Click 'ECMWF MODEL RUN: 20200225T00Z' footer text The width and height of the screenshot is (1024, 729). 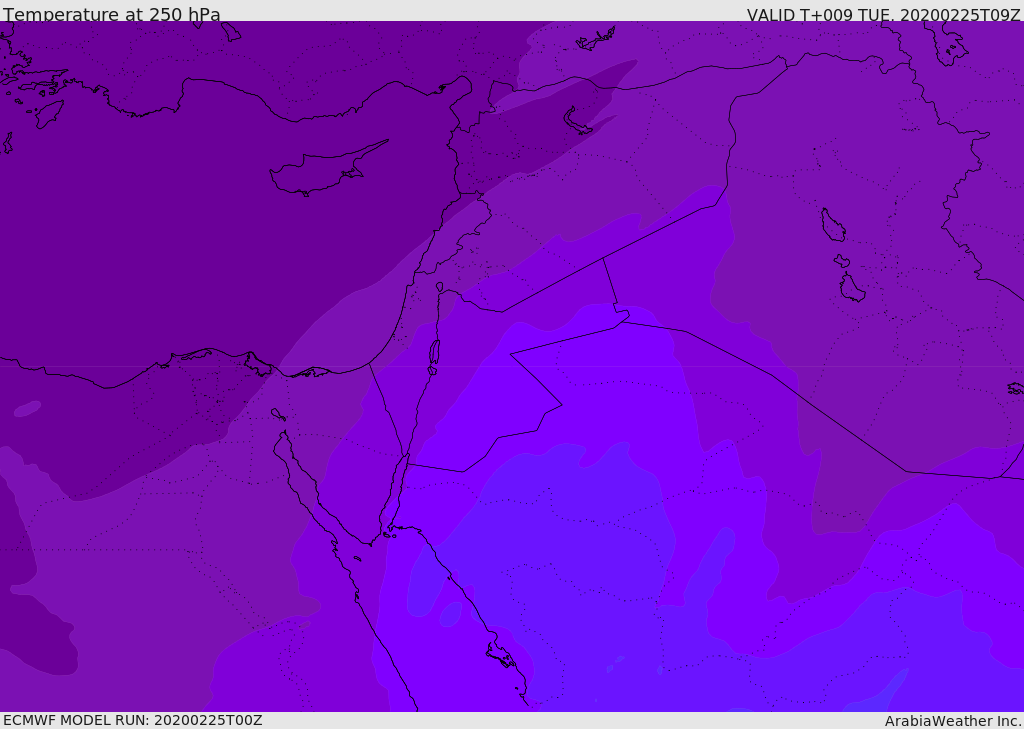(133, 720)
